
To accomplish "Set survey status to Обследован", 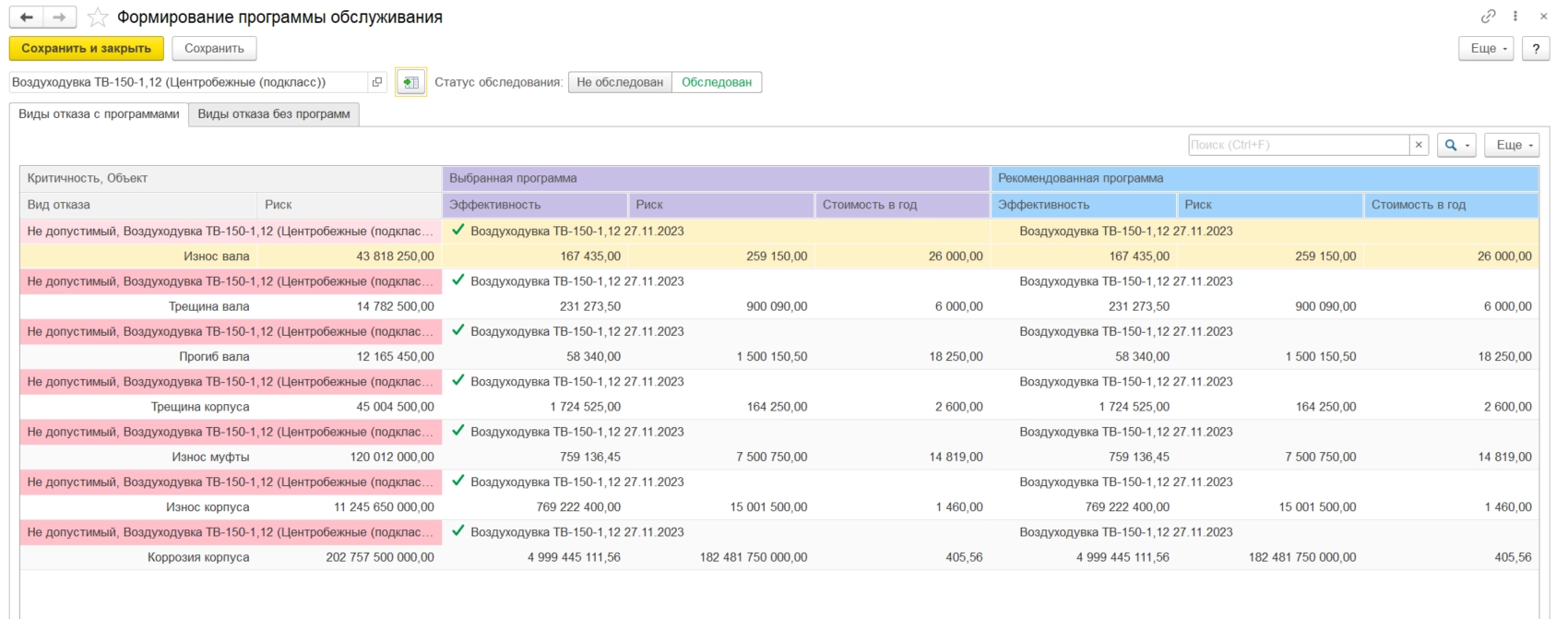I will [717, 82].
